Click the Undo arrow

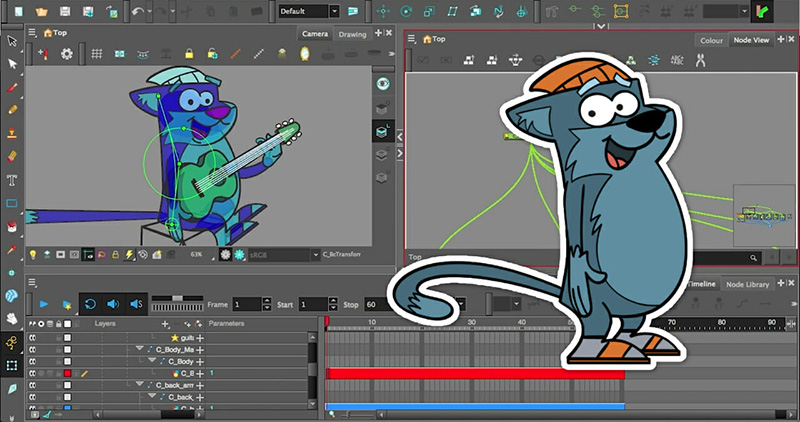click(138, 11)
